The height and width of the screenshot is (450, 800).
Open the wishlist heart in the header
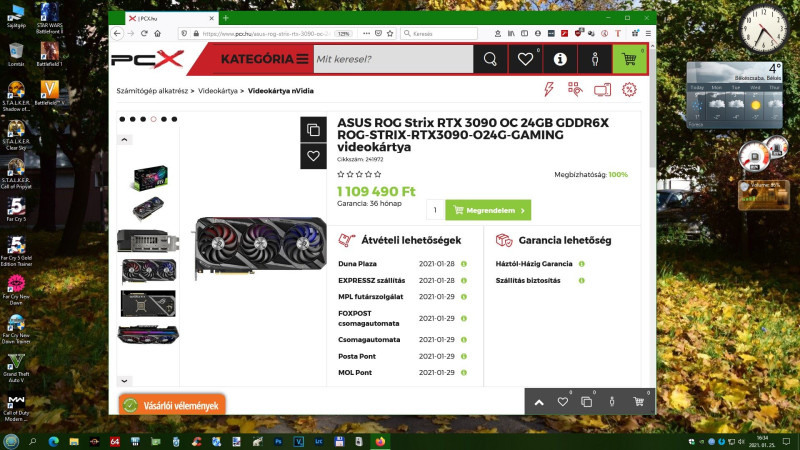pos(526,59)
